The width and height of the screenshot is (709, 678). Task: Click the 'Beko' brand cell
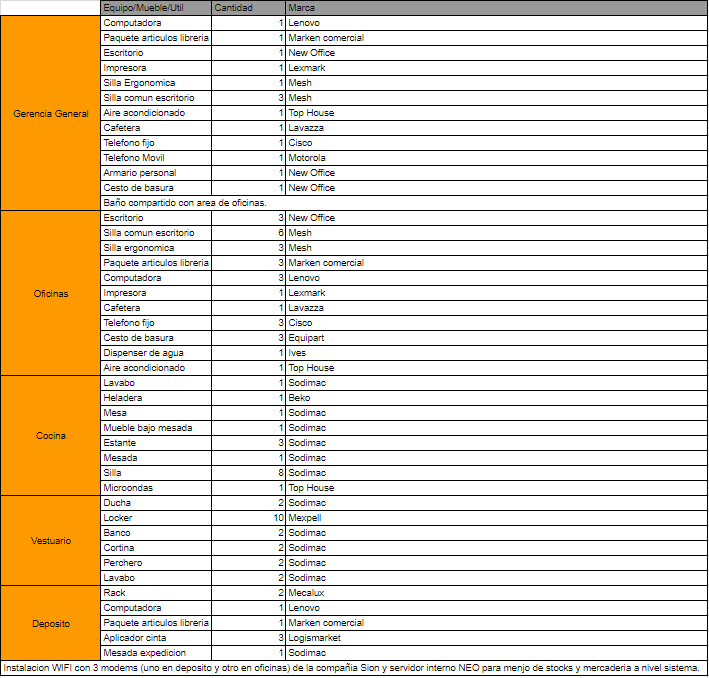[496, 398]
